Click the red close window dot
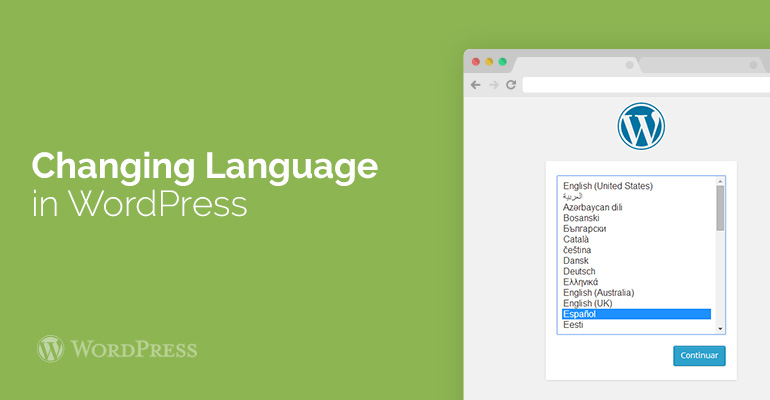Image resolution: width=770 pixels, height=400 pixels. click(476, 62)
